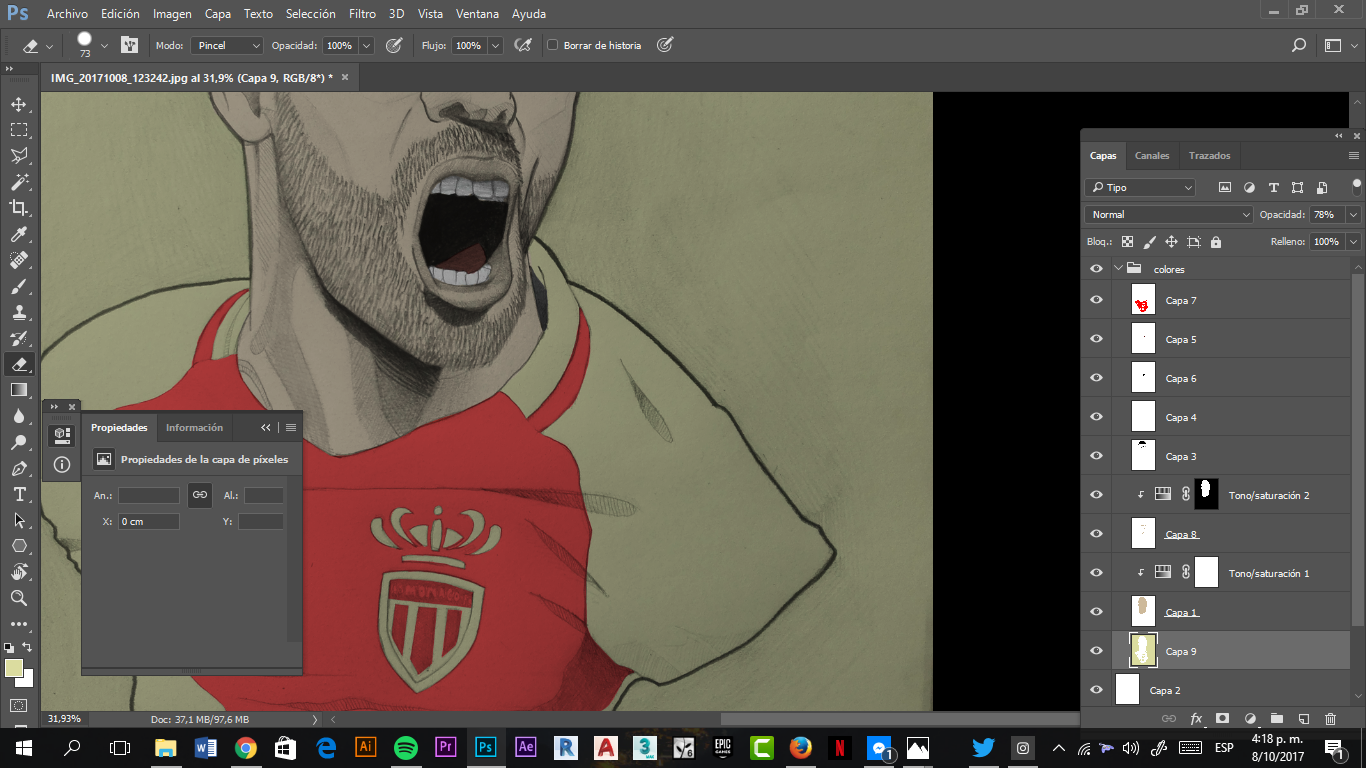Select the Eraser tool in toolbar
The width and height of the screenshot is (1366, 768).
pos(18,364)
